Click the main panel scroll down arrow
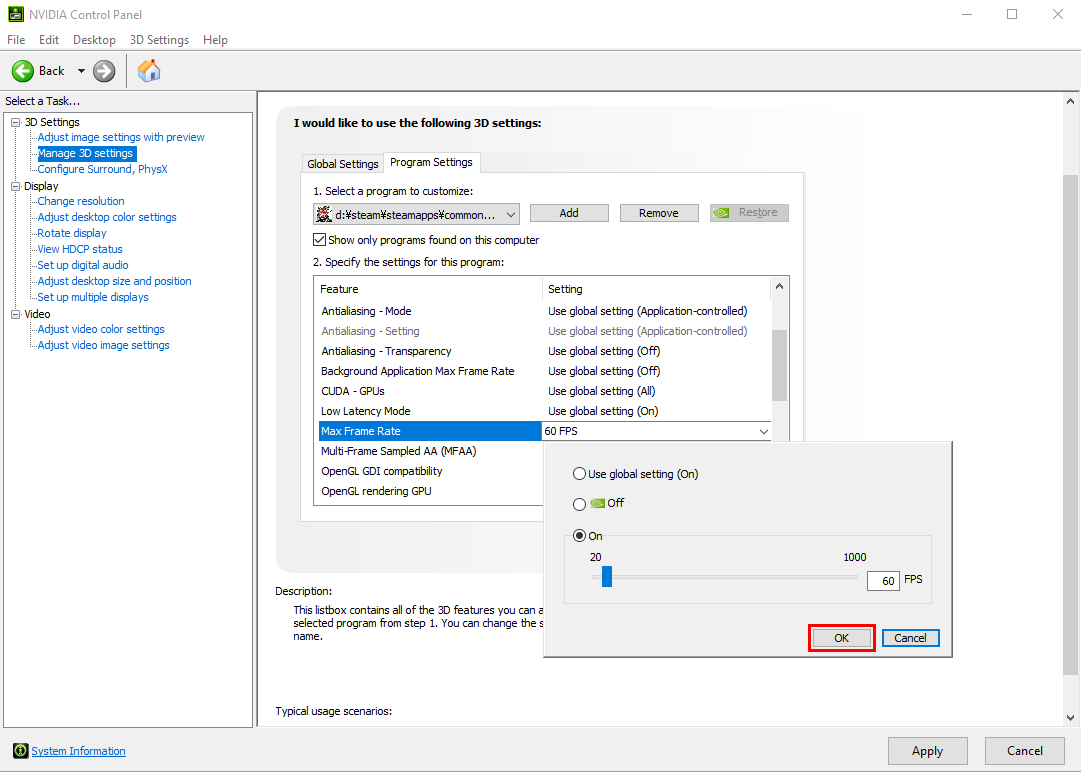 click(1070, 718)
